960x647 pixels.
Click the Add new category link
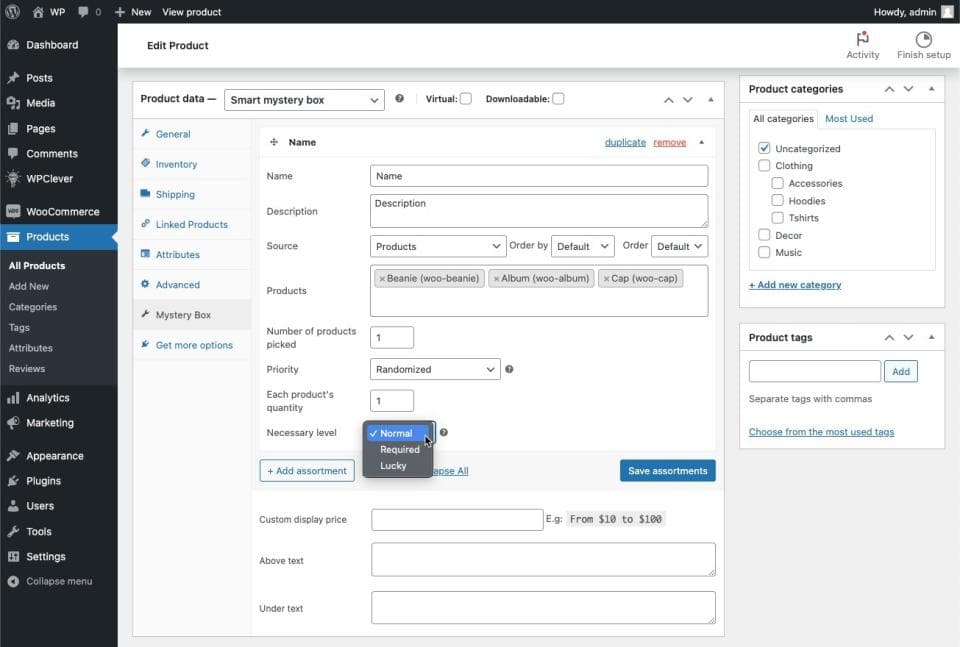click(795, 285)
